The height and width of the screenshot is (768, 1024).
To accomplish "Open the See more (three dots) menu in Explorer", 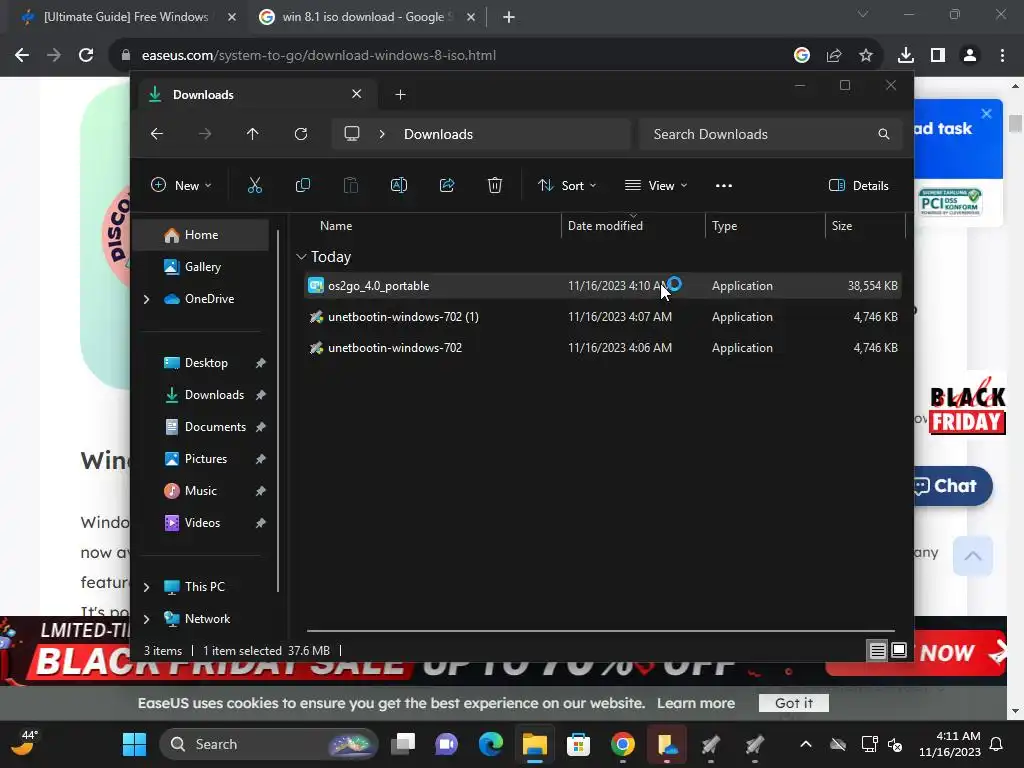I will (724, 185).
